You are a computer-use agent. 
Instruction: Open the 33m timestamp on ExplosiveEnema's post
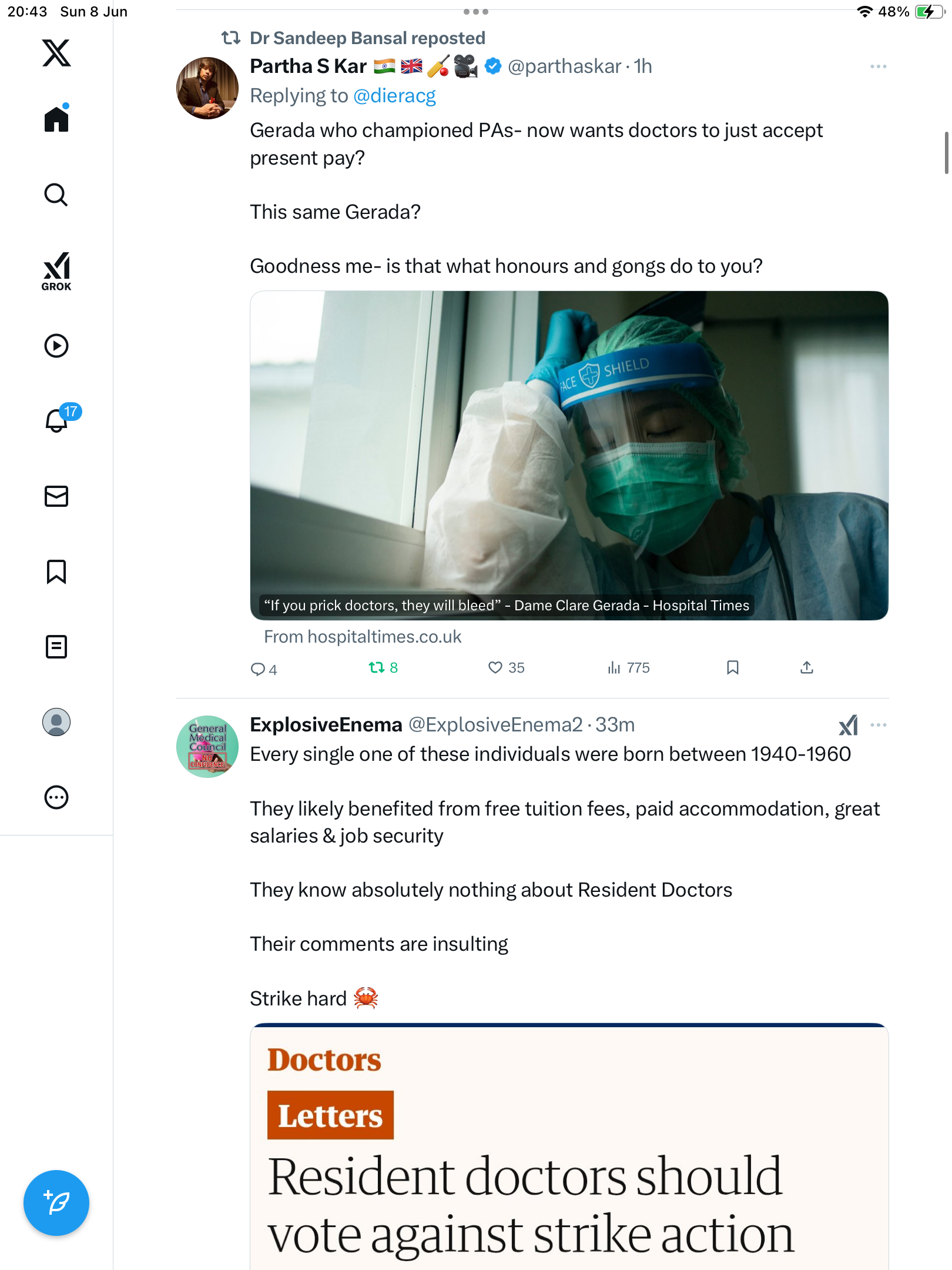tap(615, 725)
